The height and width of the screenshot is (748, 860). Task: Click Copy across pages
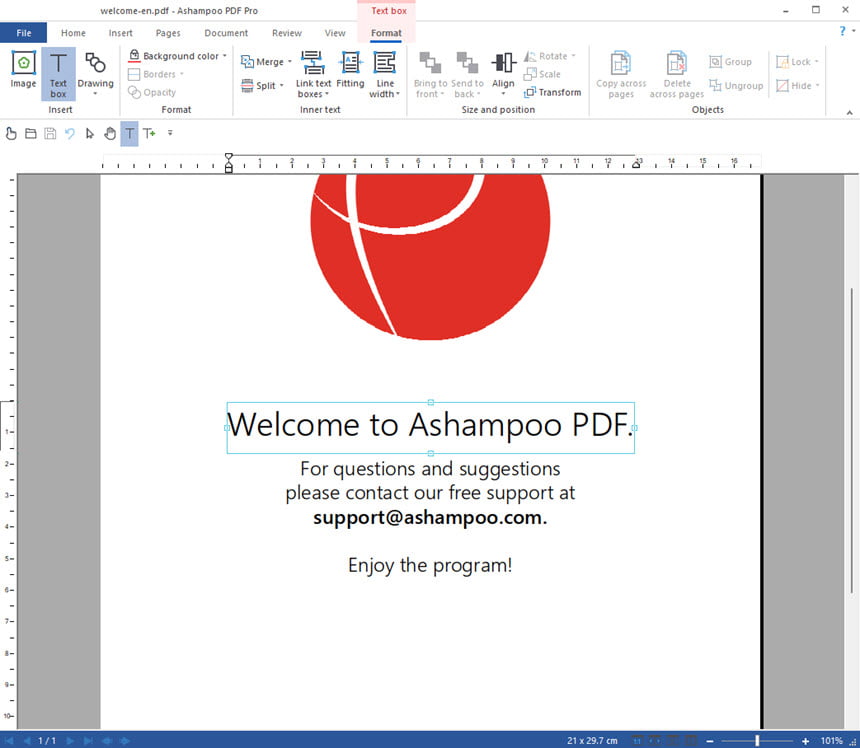coord(621,75)
